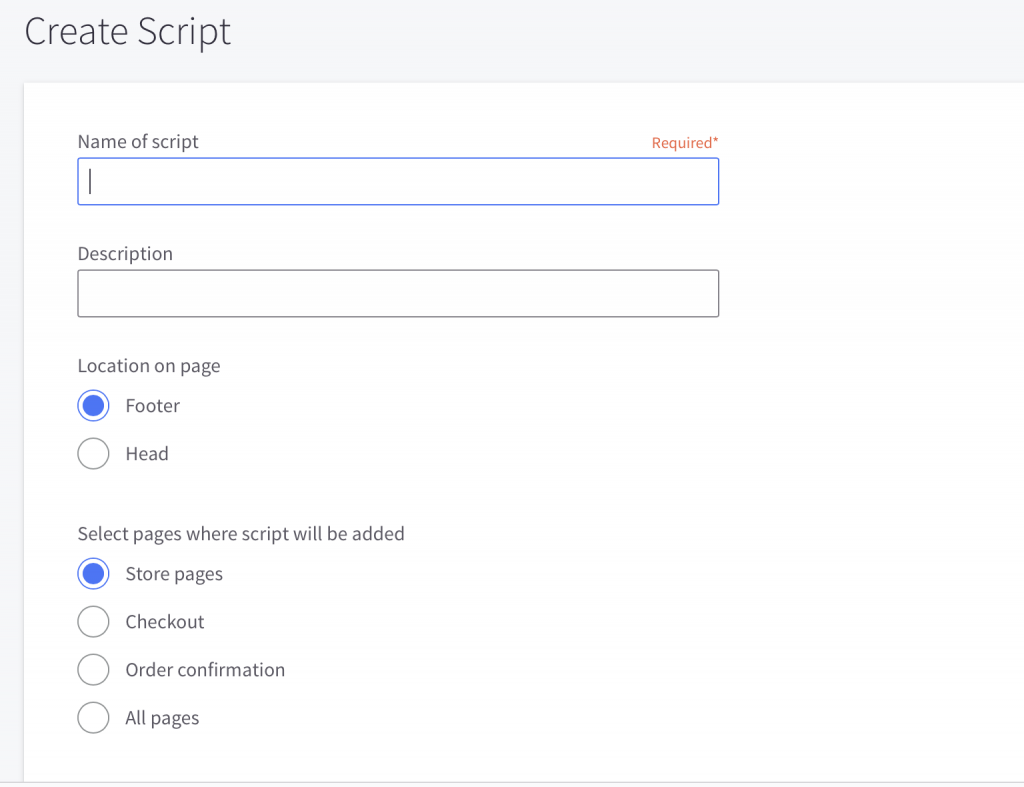Click the Create Script page title
This screenshot has width=1024, height=787.
[x=127, y=32]
